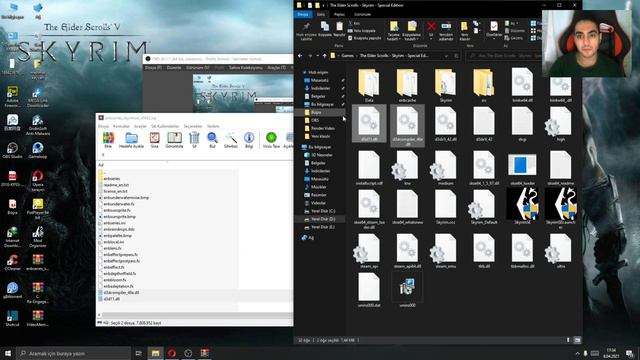Viewport: 640px width, 360px height.
Task: Open Taşıma hedefi dropdown in Explorer ribbon
Action: [394, 31]
